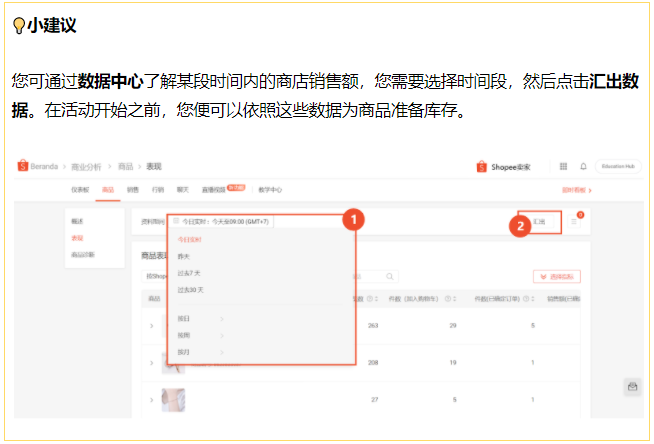Switch to the 销售 tab
654x444 pixels.
coord(132,189)
